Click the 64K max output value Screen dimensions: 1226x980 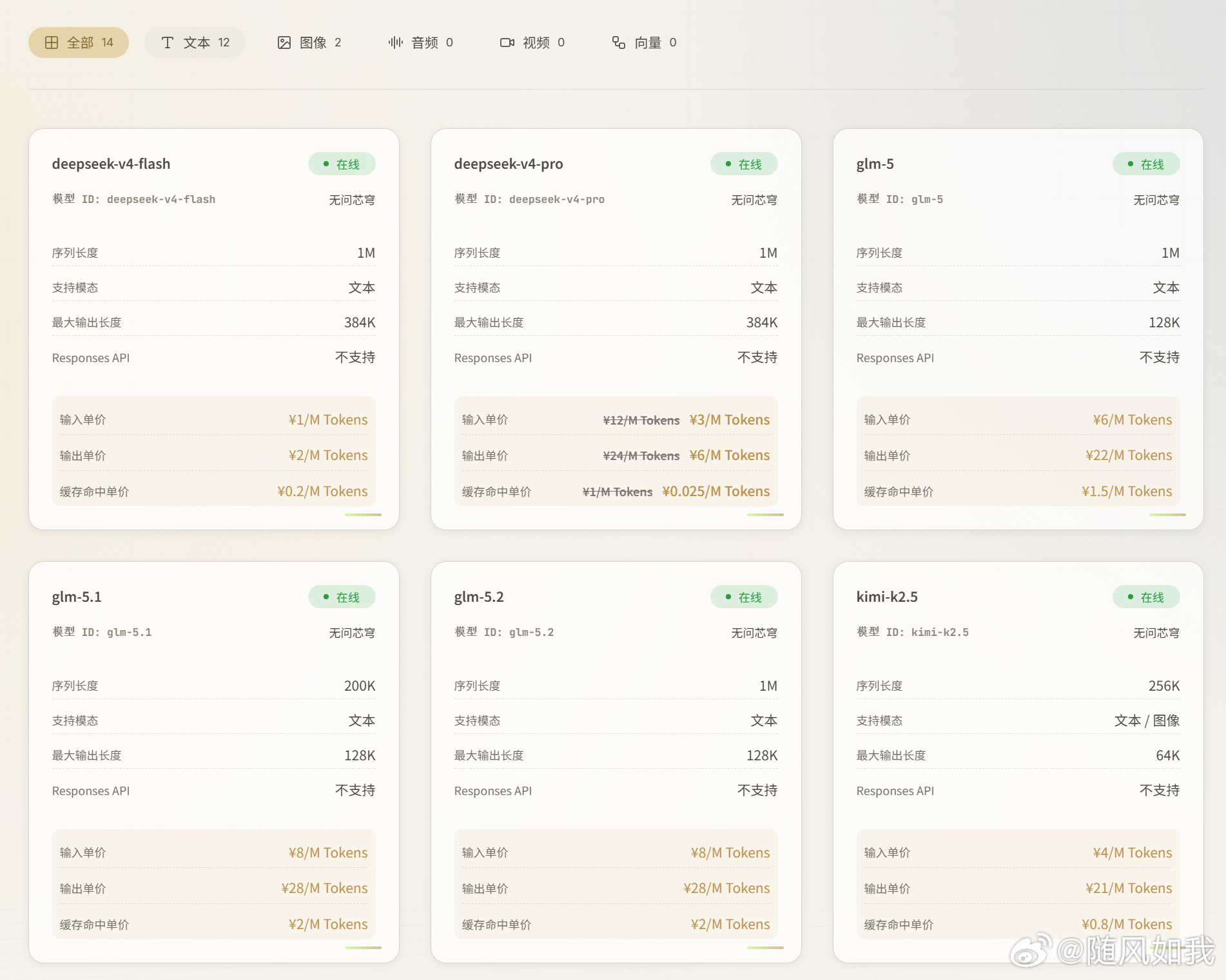1168,756
